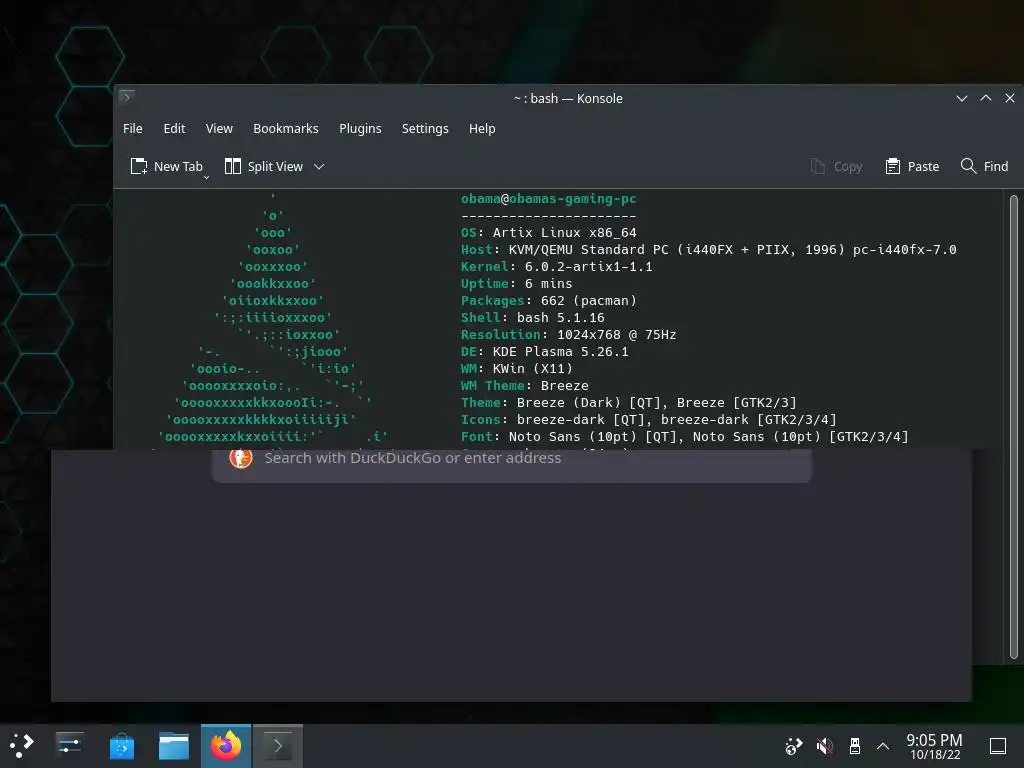Click the 'KDE Plasma 5.26.1' text

pos(560,351)
